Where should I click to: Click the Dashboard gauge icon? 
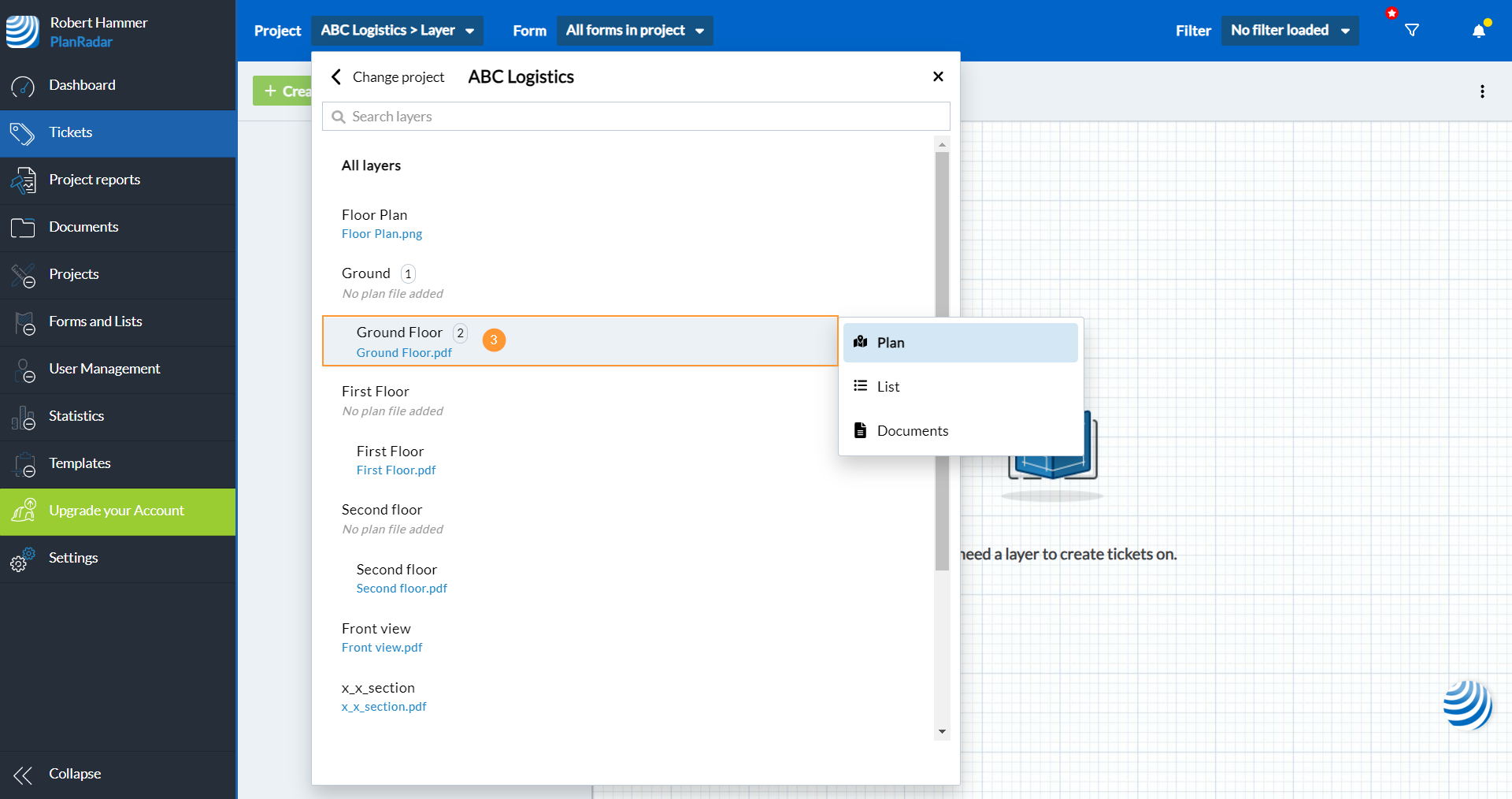coord(23,86)
